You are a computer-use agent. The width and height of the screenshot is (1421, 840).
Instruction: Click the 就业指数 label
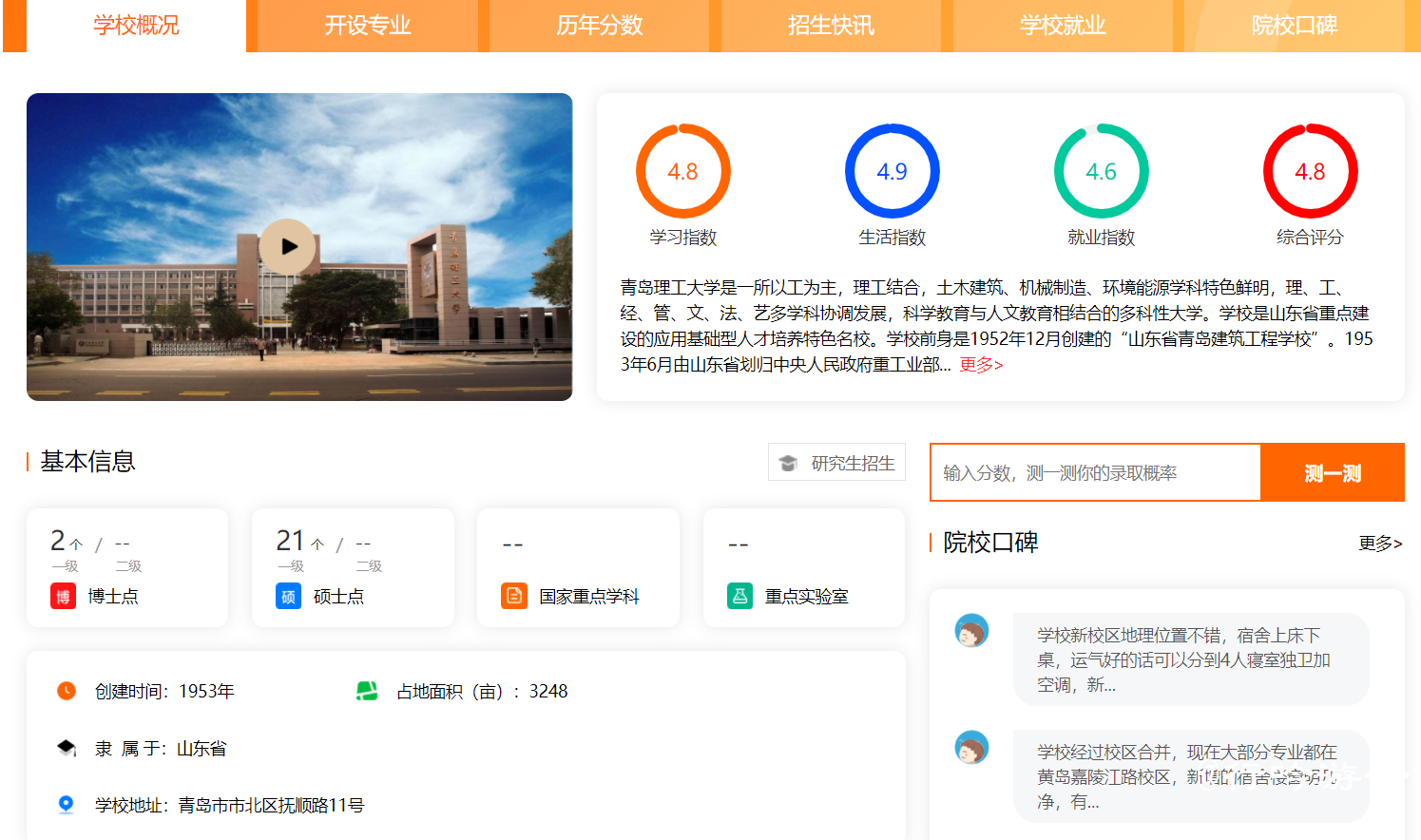(x=1102, y=238)
